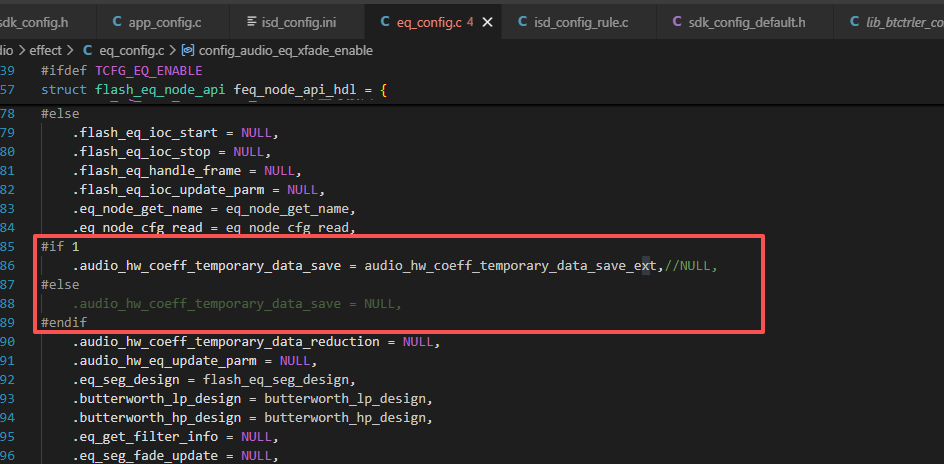Click the ini file icon on isd_config.ini tab
944x464 pixels.
252,22
